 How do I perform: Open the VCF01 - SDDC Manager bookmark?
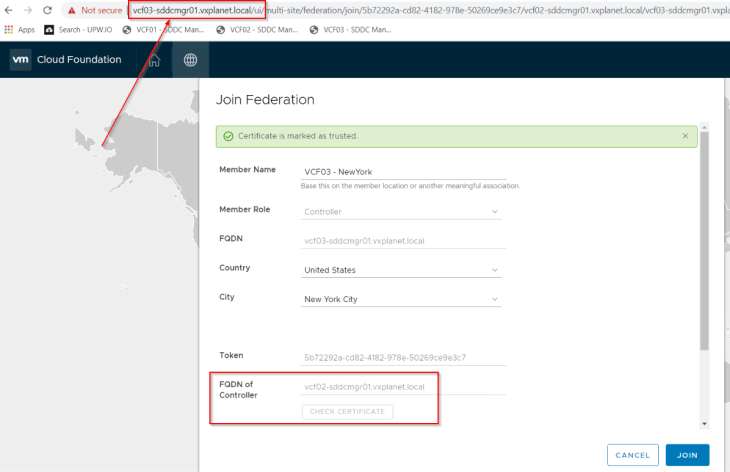(163, 30)
